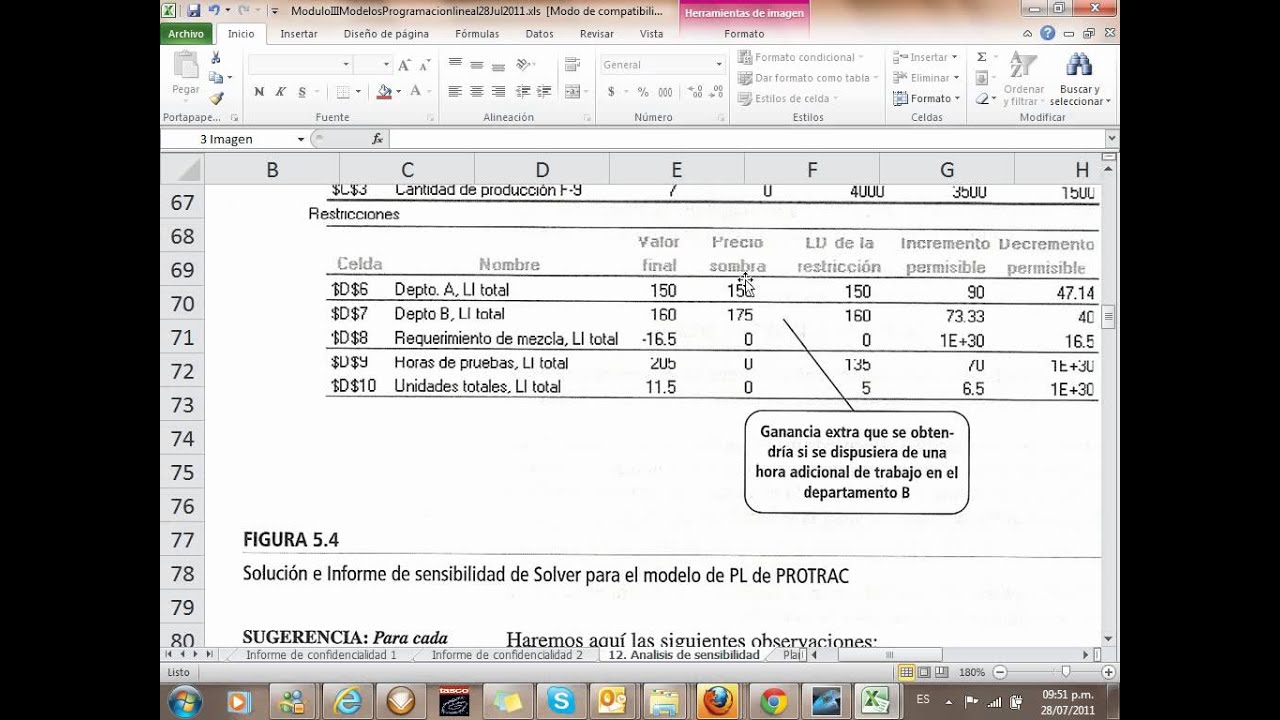Click the percent style icon

click(x=642, y=92)
